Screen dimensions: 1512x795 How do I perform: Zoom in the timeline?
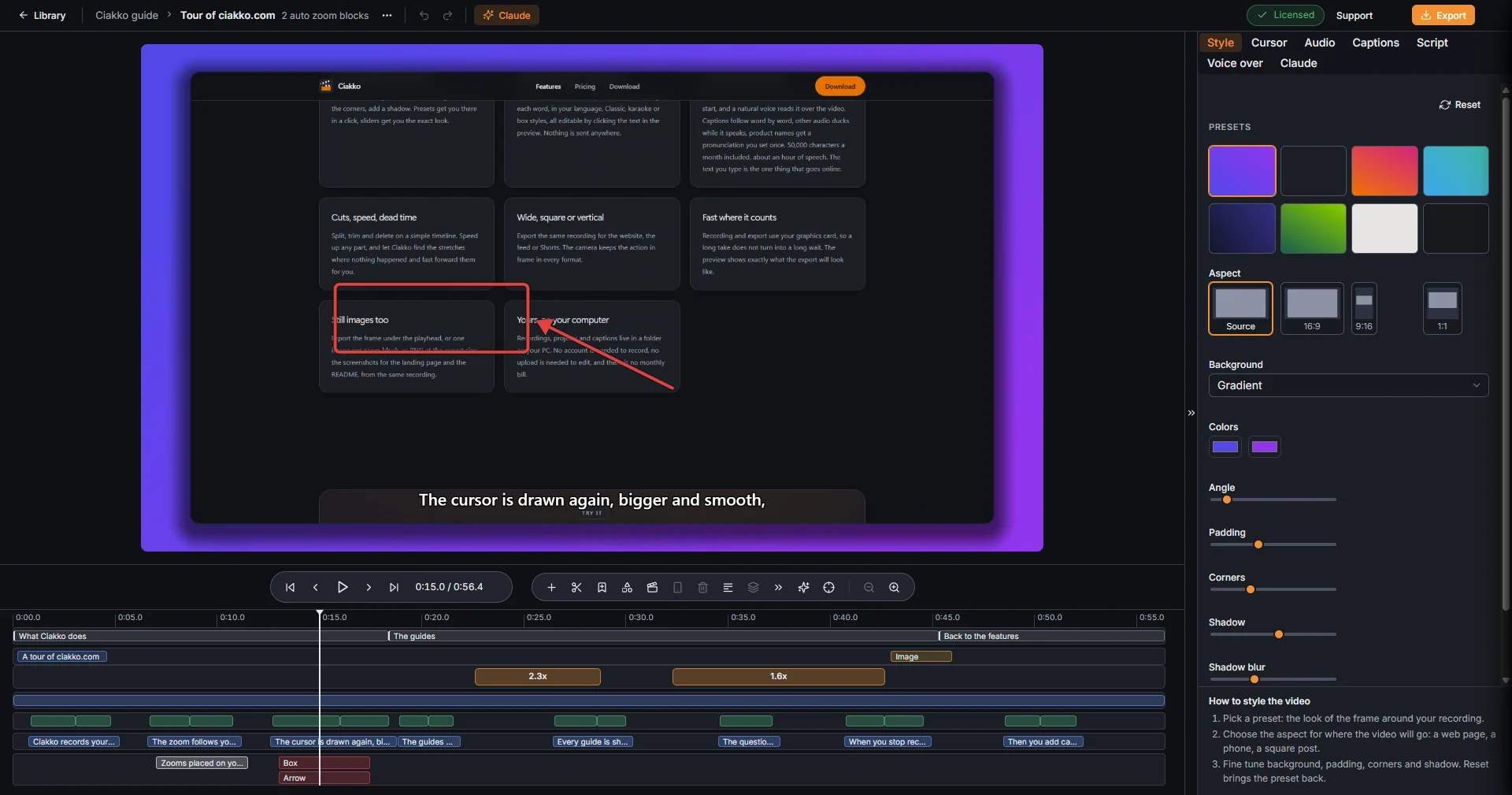tap(894, 588)
